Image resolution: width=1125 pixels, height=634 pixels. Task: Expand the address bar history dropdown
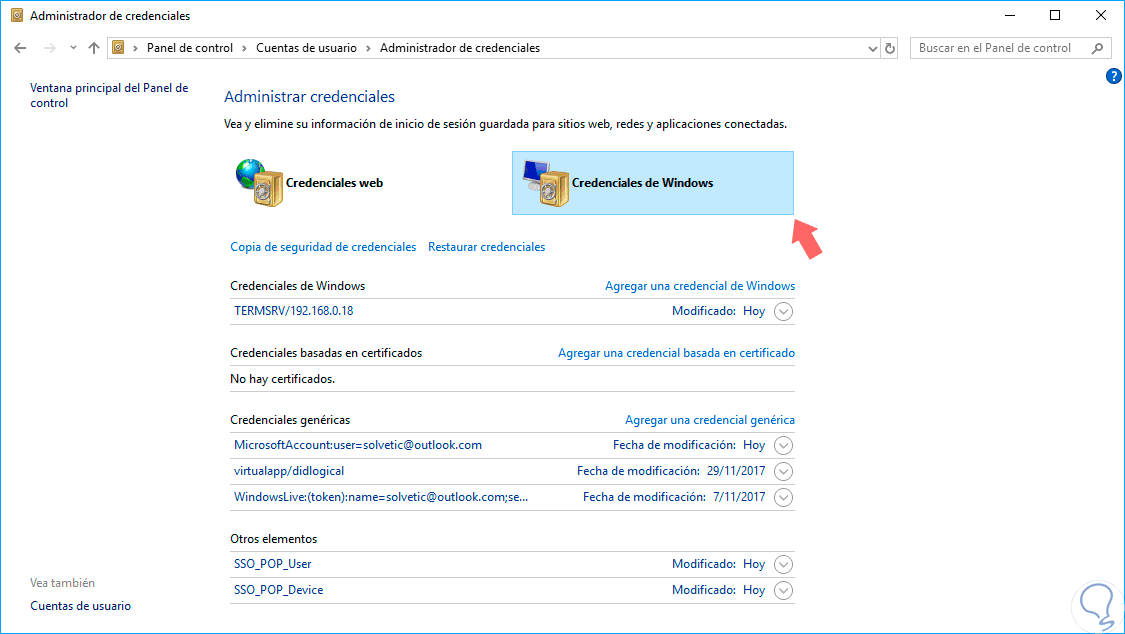click(872, 49)
